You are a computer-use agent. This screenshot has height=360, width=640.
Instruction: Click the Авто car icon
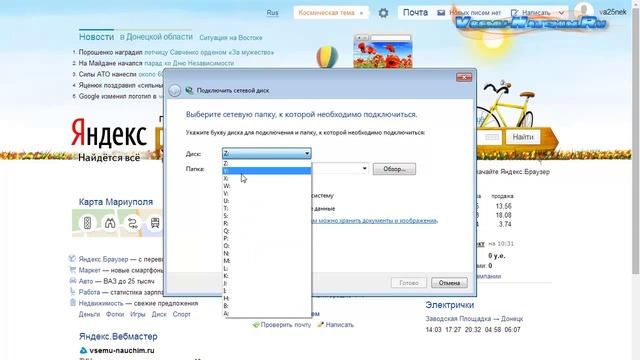point(72,280)
